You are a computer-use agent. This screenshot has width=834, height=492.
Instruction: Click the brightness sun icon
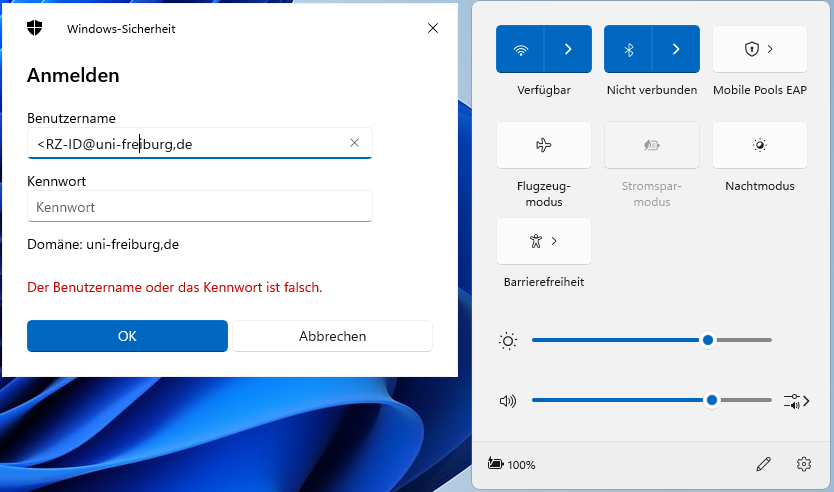[507, 341]
